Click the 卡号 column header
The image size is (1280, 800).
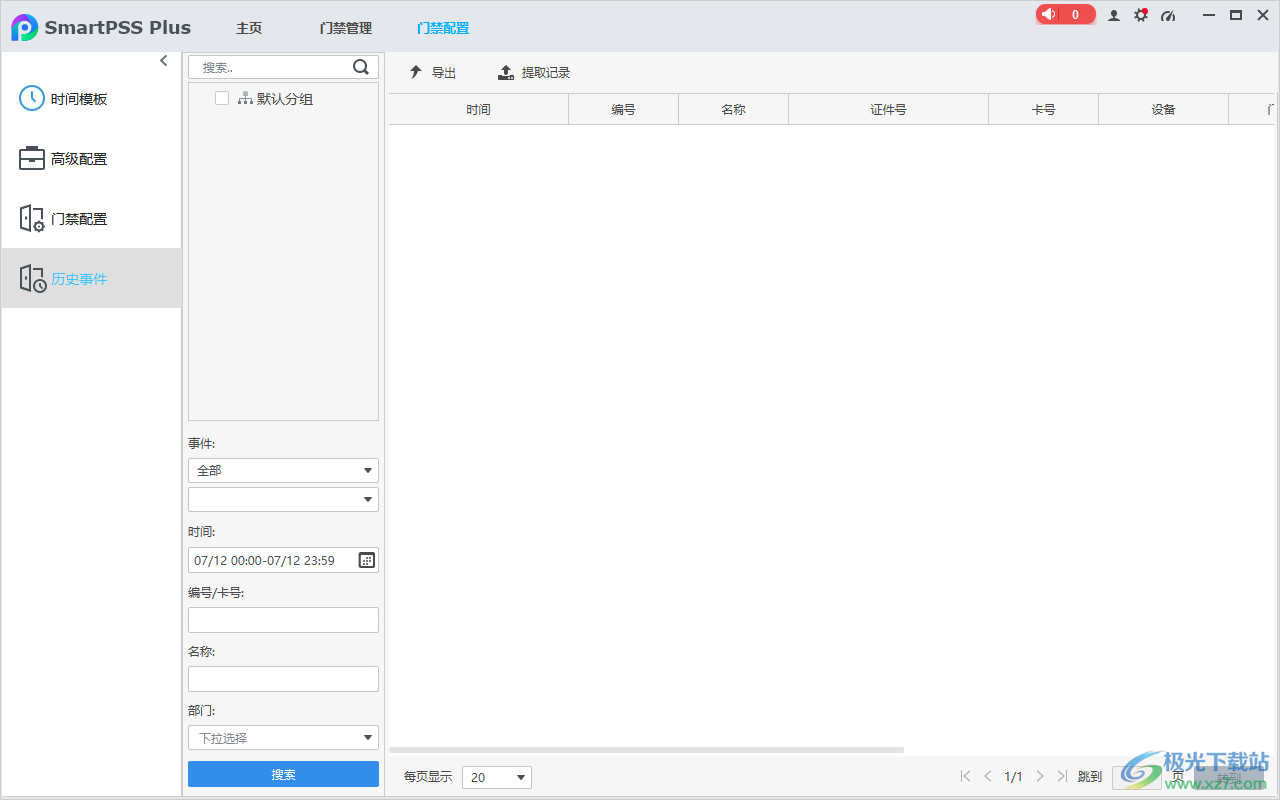tap(1043, 109)
